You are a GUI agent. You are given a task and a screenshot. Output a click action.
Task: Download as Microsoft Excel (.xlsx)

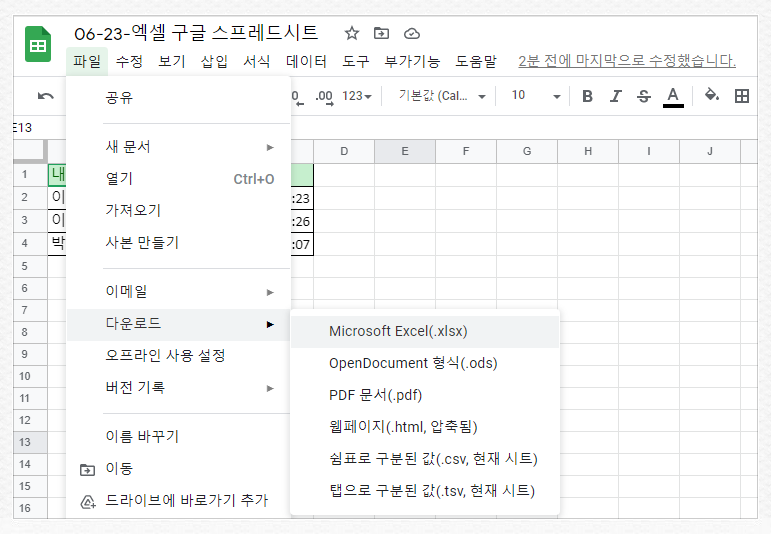[x=425, y=331]
